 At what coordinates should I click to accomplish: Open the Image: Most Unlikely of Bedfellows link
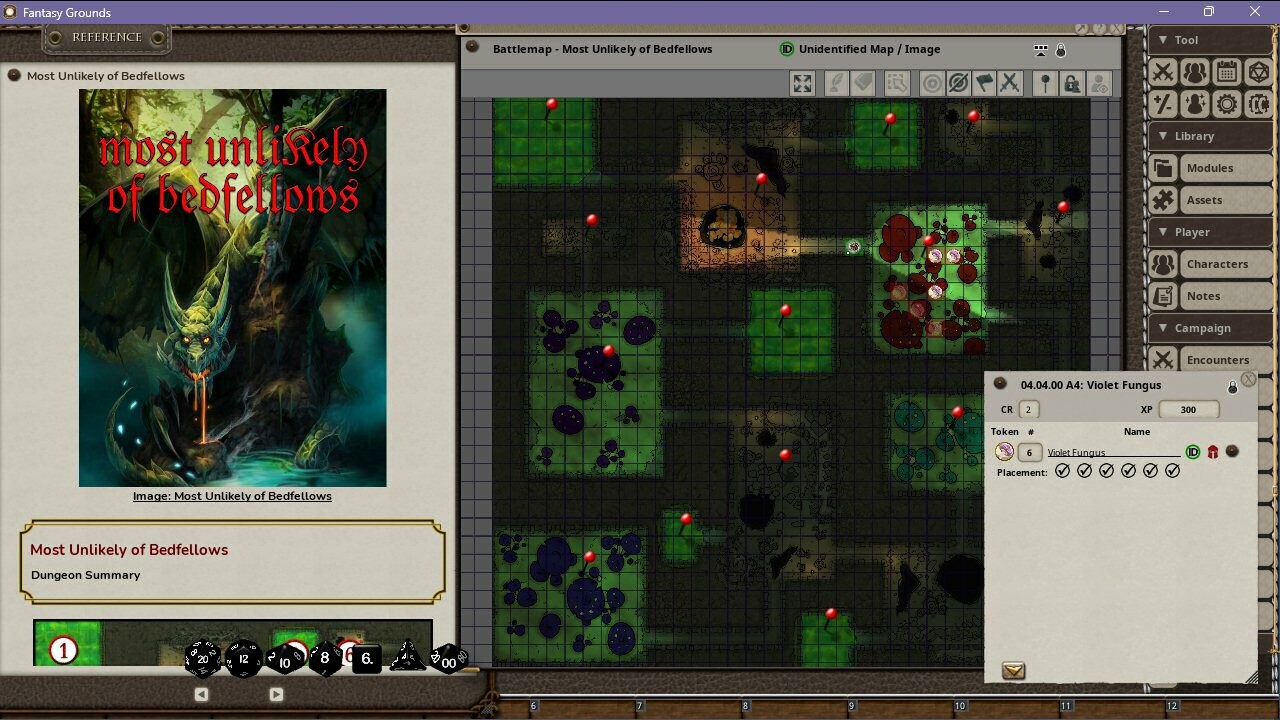coord(232,496)
